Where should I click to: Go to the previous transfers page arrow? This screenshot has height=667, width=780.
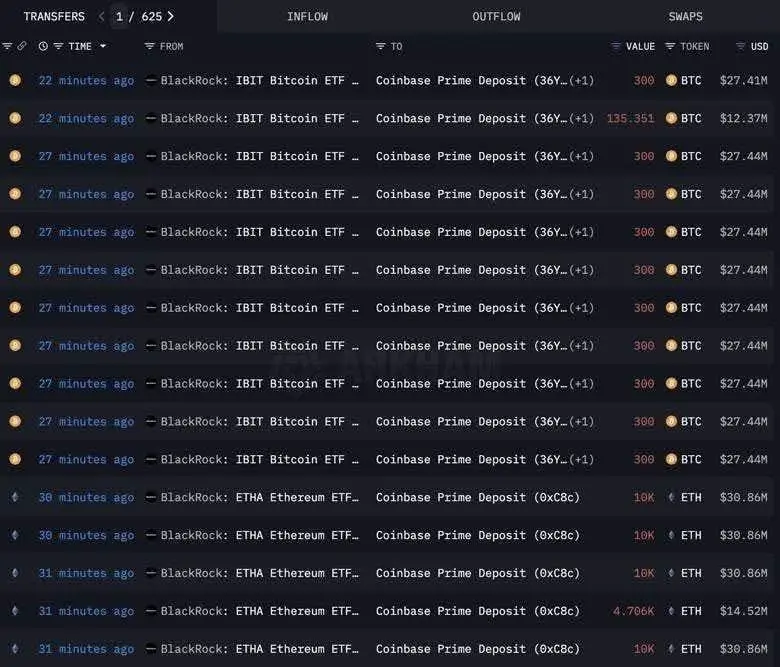tap(101, 16)
